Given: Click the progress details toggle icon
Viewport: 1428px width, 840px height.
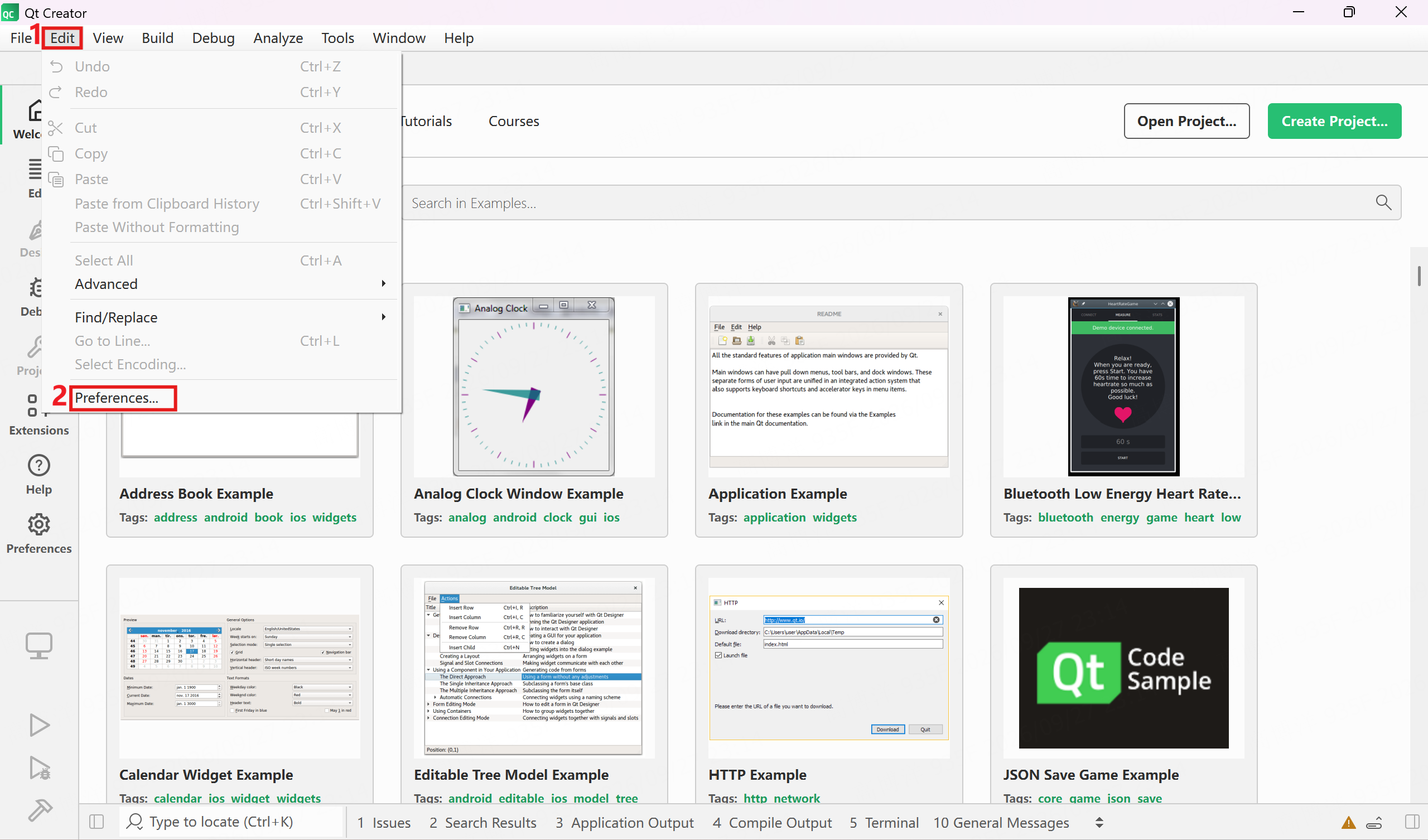Looking at the screenshot, I should tap(1374, 822).
